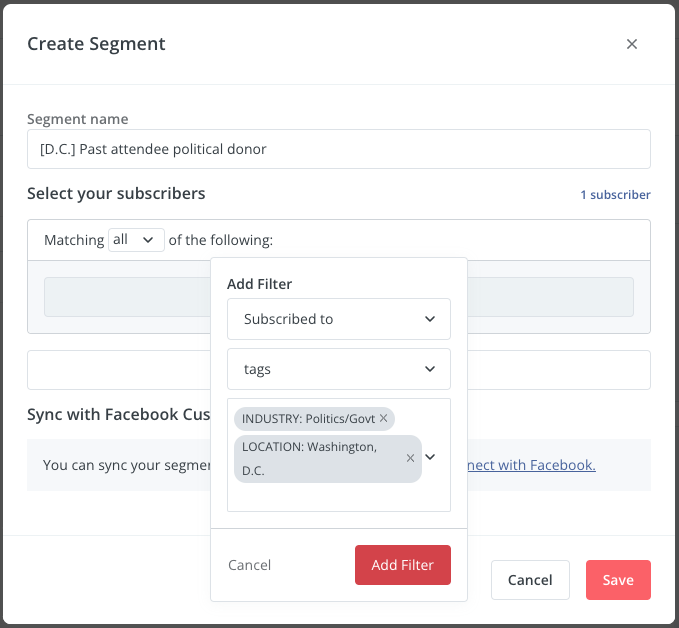The height and width of the screenshot is (628, 679).
Task: Expand the tag selector chevron
Action: [431, 457]
